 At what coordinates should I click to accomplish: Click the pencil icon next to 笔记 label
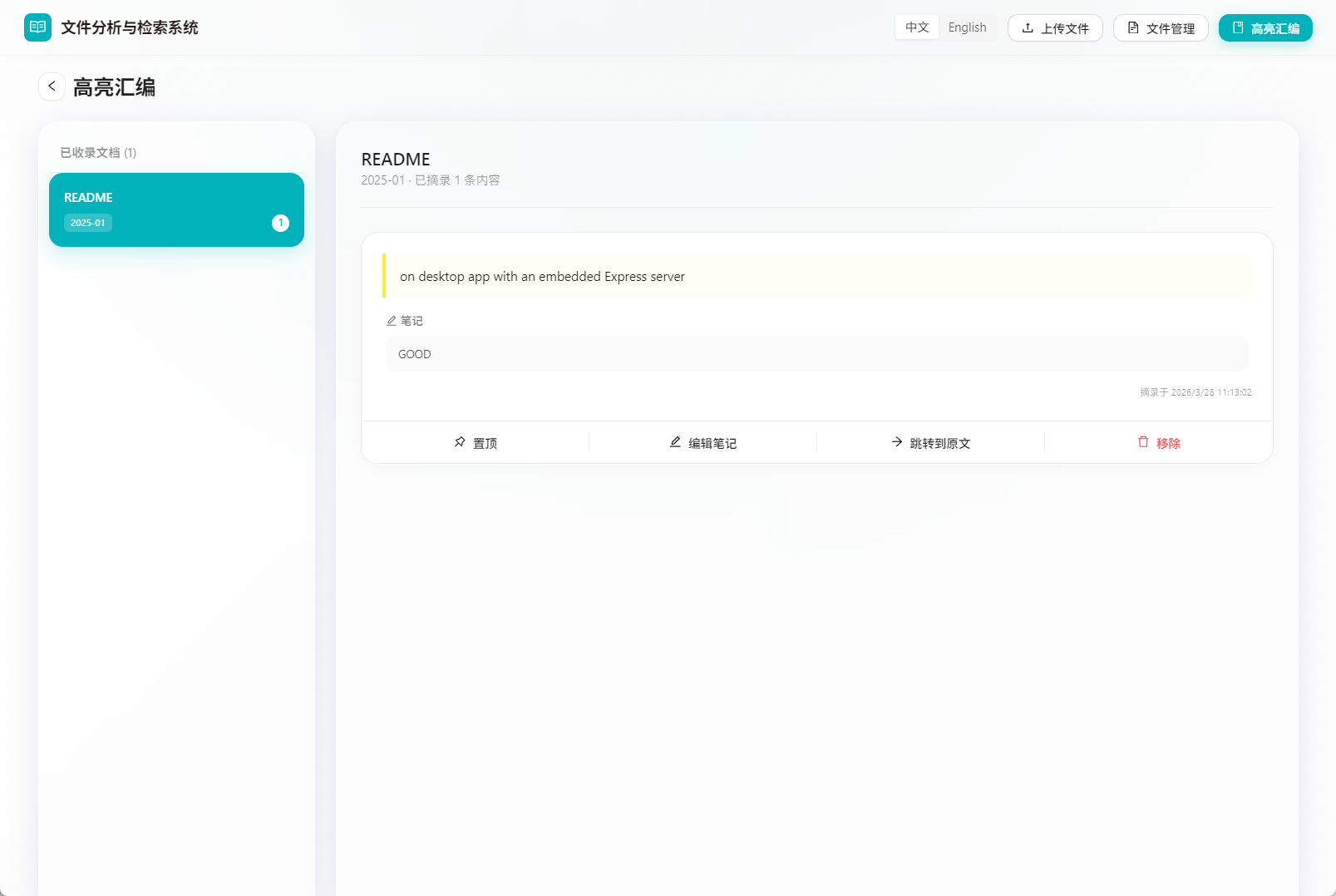[x=391, y=320]
